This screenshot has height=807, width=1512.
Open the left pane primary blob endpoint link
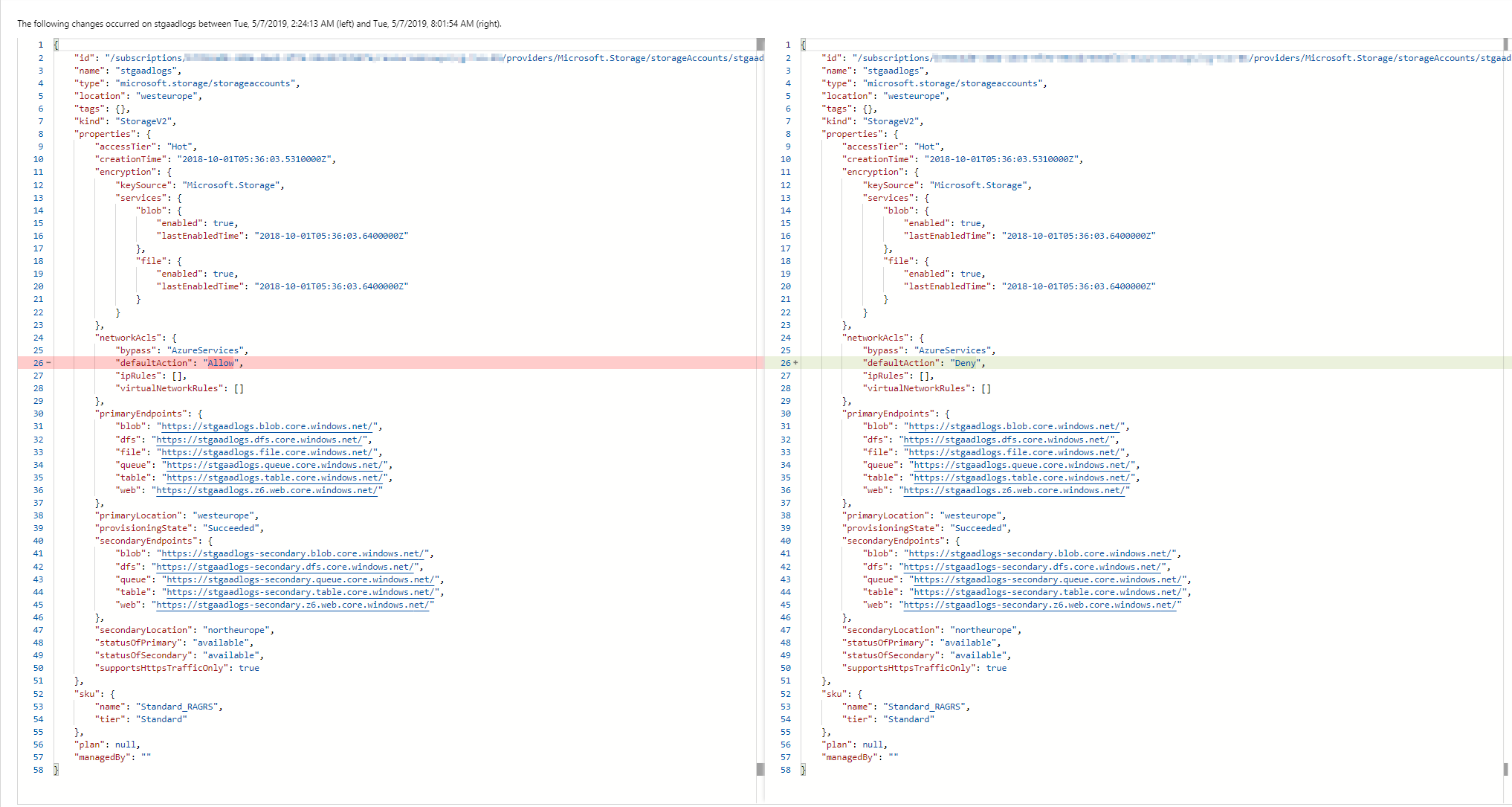[268, 426]
